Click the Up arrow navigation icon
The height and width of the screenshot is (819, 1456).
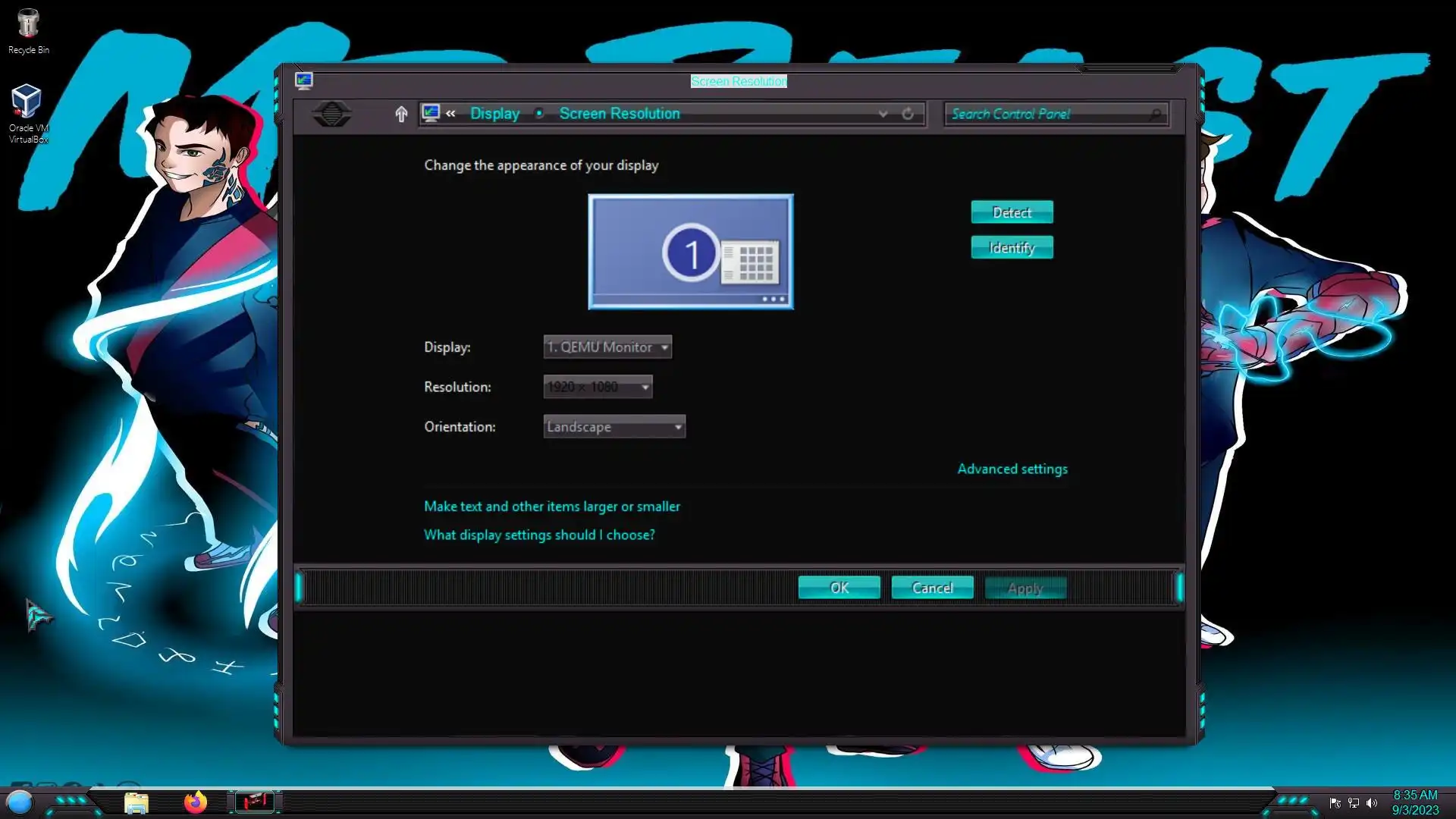(401, 114)
